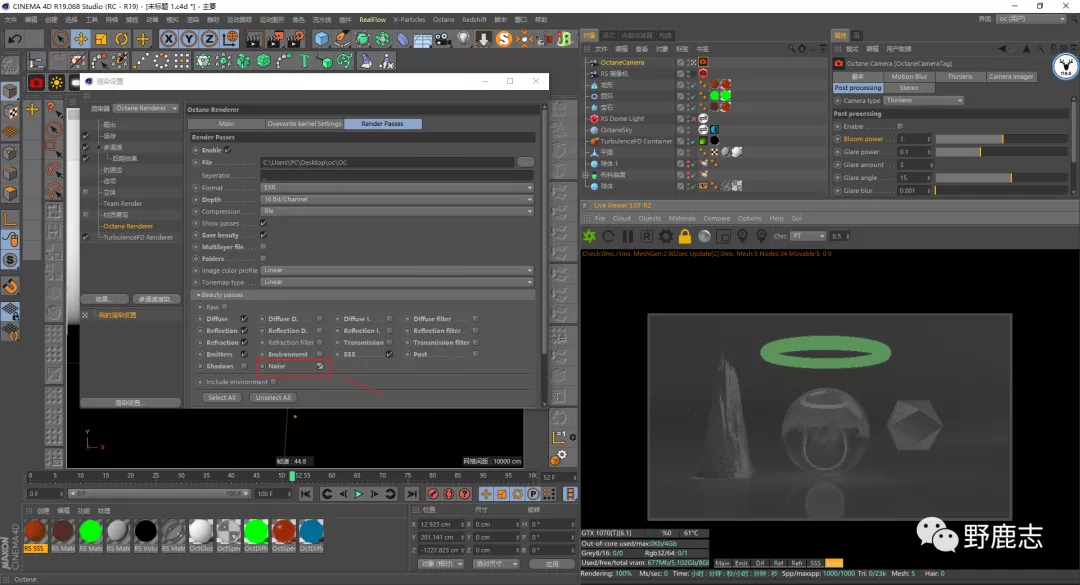The image size is (1080, 585).
Task: Click the Octane logo to start render
Action: point(590,236)
